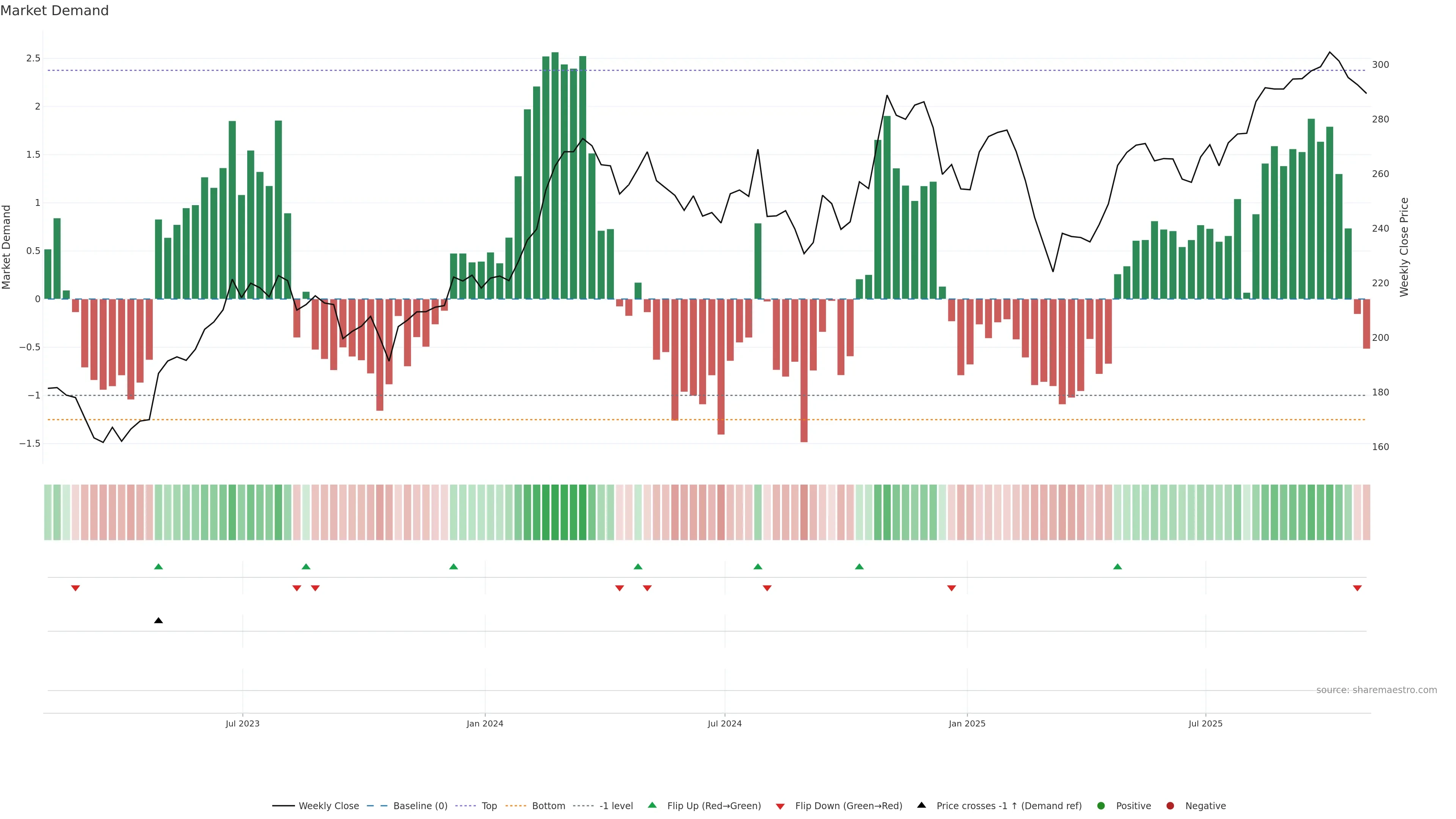Click the Flip Up triangle icon in the legend

[x=652, y=805]
